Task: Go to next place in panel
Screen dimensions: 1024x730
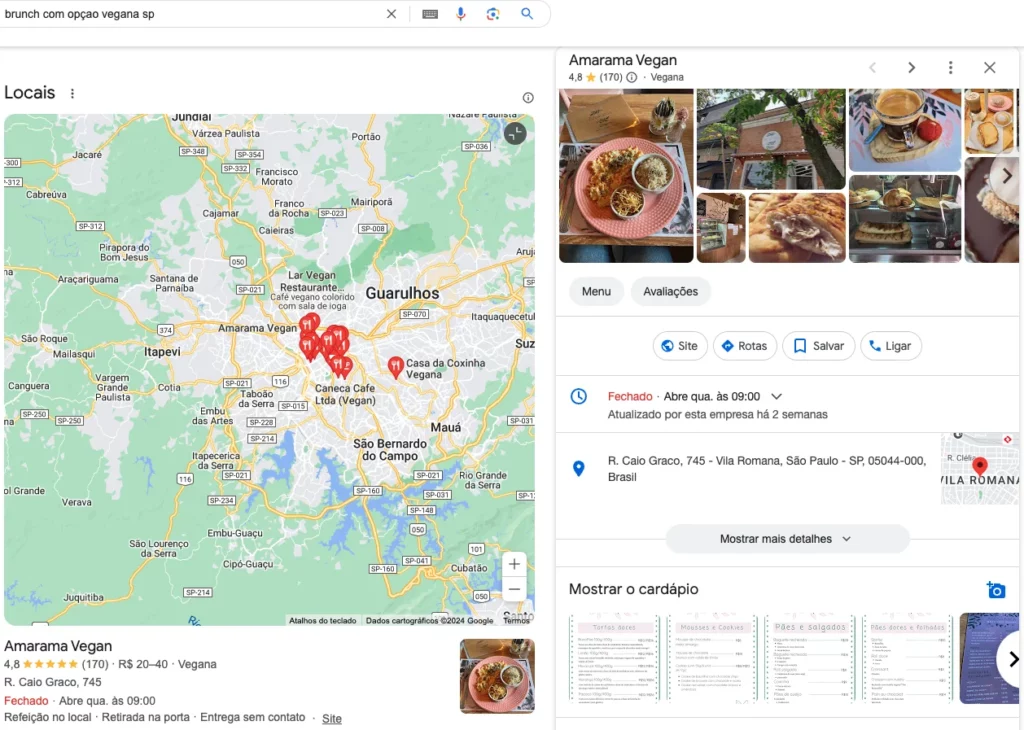Action: point(912,67)
